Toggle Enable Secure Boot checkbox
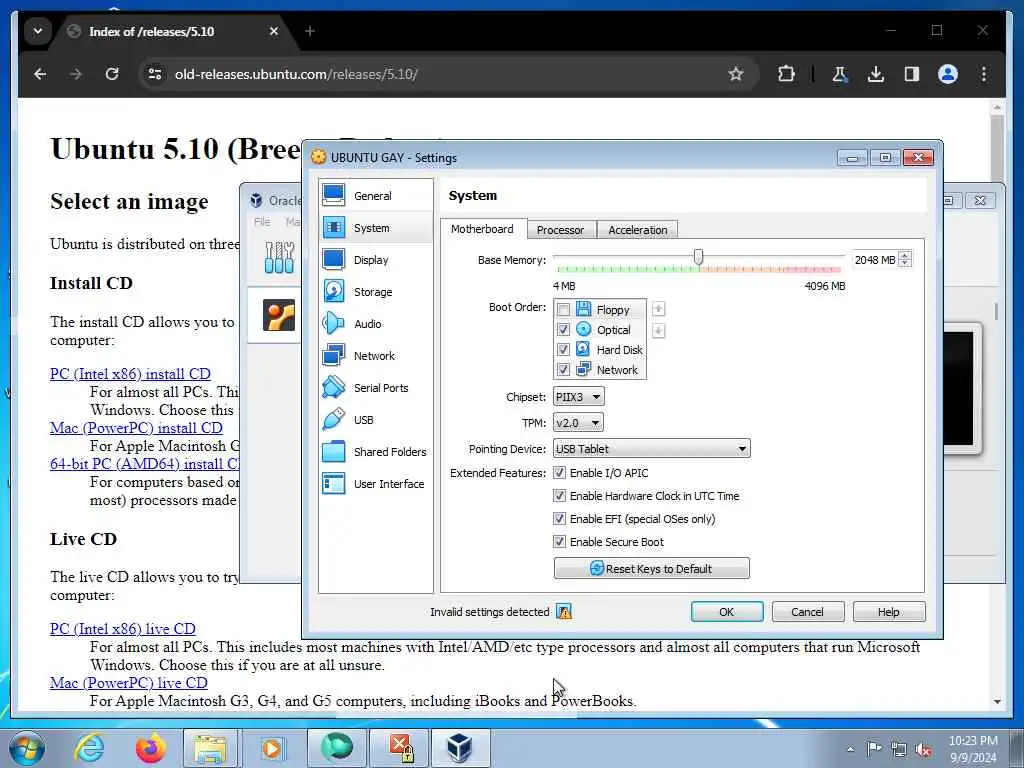Viewport: 1024px width, 768px height. click(559, 541)
